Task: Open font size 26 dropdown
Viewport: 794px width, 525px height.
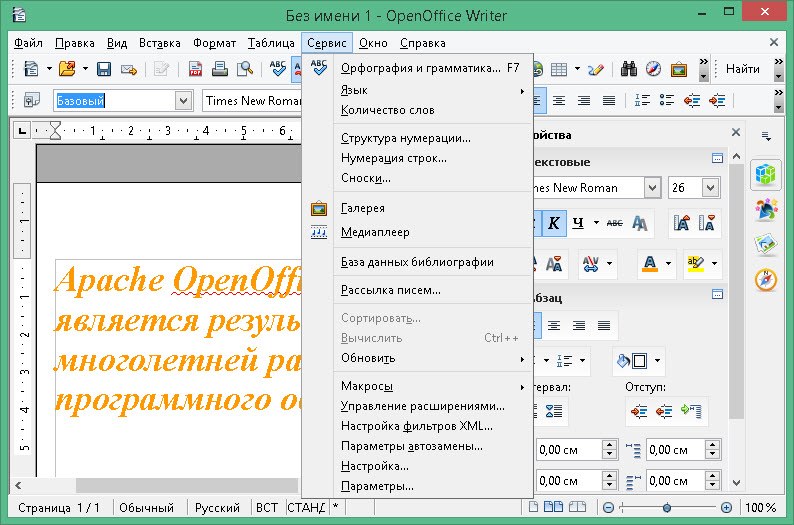Action: click(x=710, y=188)
